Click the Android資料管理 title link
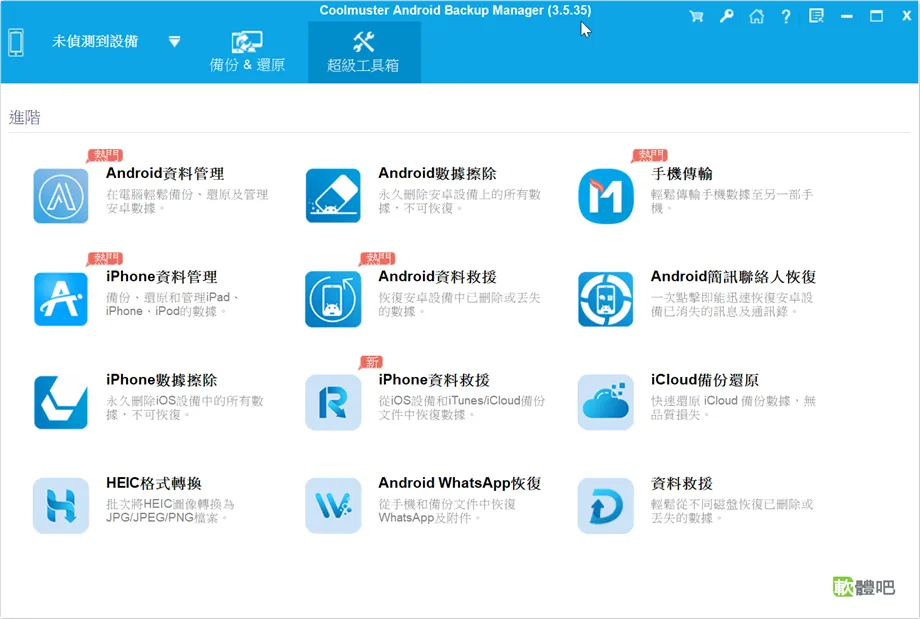Screen dimensions: 920x619 tap(165, 174)
